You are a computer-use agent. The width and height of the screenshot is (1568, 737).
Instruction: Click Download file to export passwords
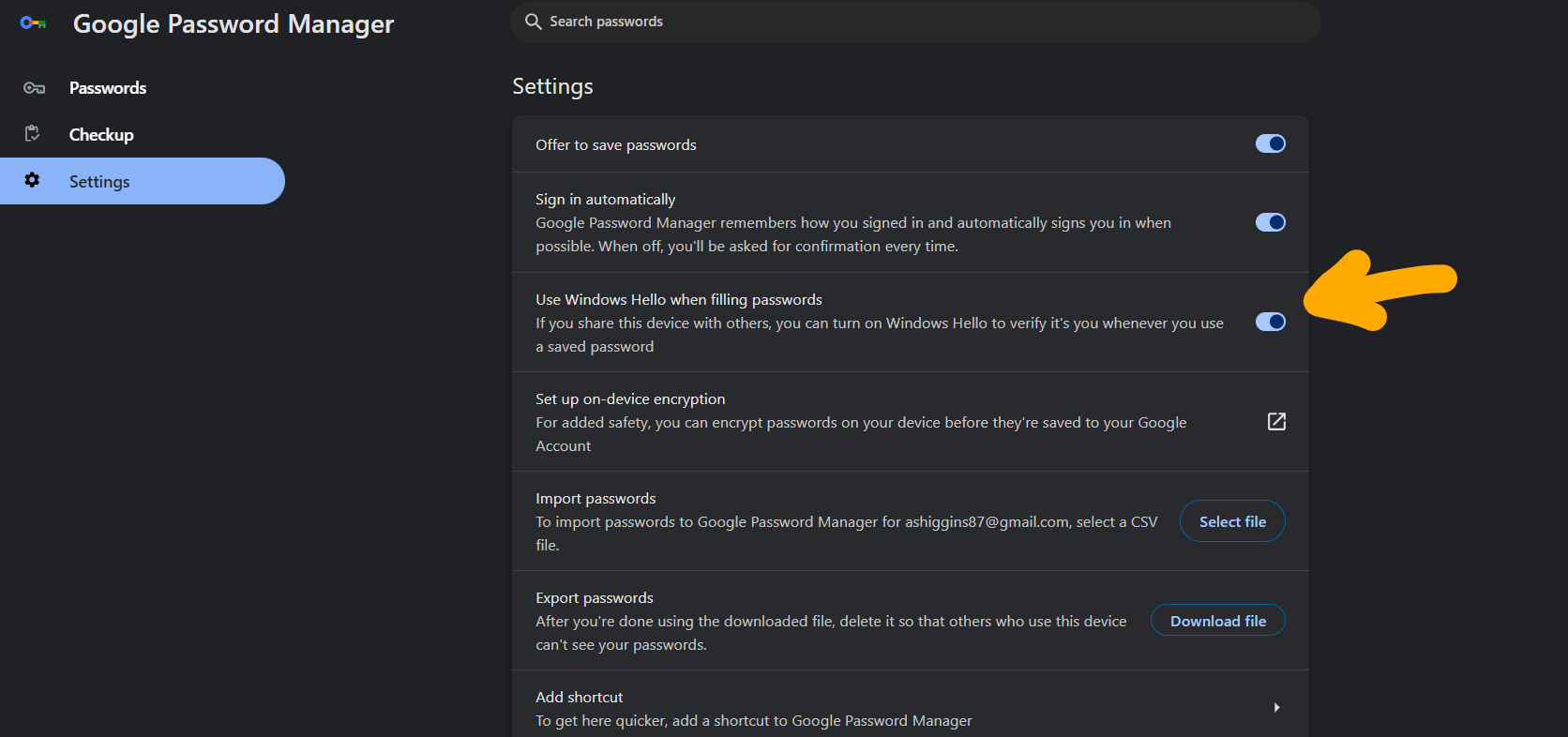click(1217, 621)
